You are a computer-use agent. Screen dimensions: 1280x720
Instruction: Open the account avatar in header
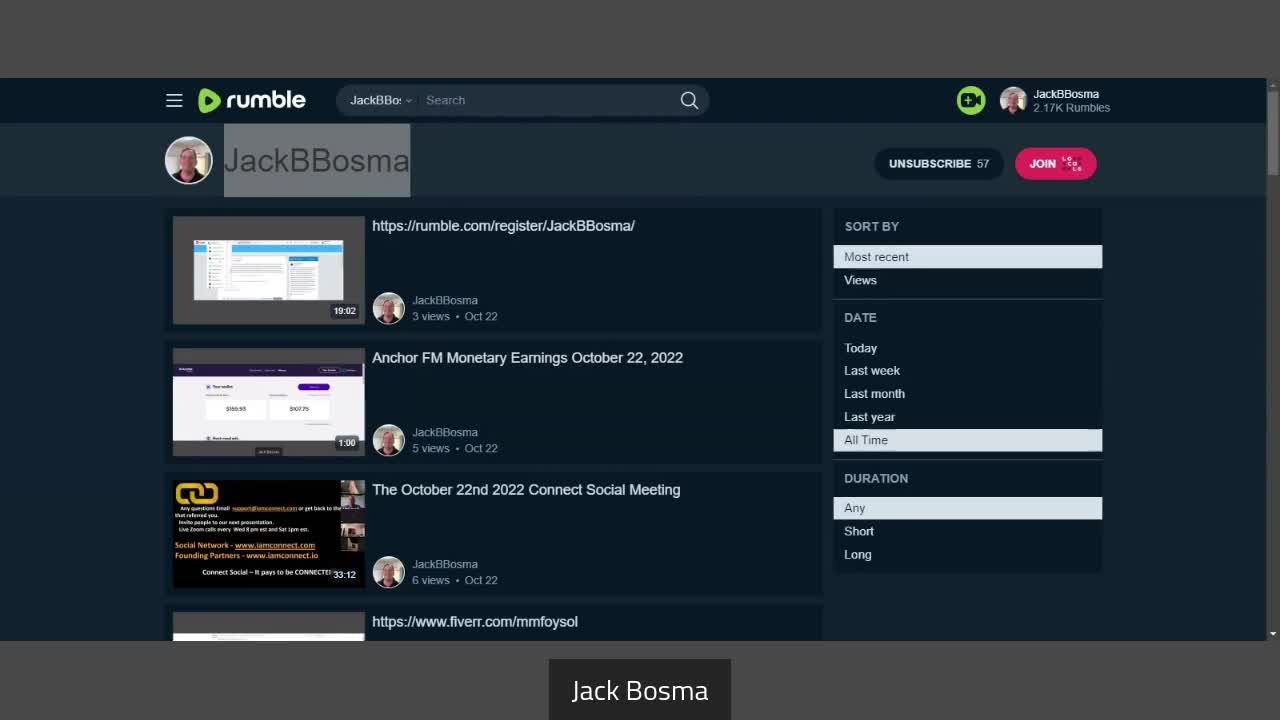point(1013,100)
